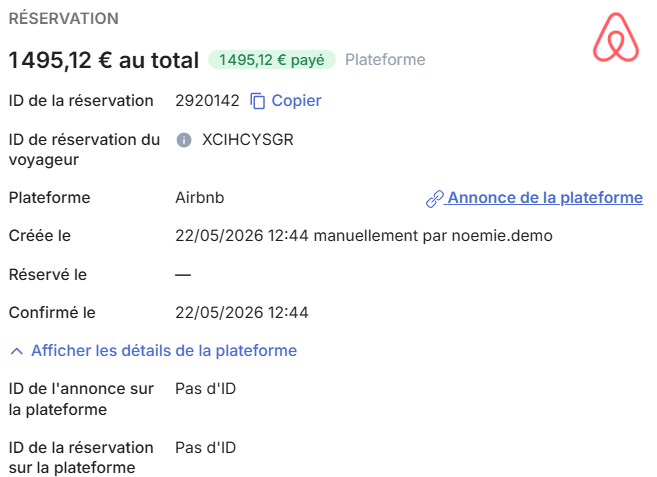Click the 'RÉSERVATION' section header
The height and width of the screenshot is (477, 657).
point(64,18)
